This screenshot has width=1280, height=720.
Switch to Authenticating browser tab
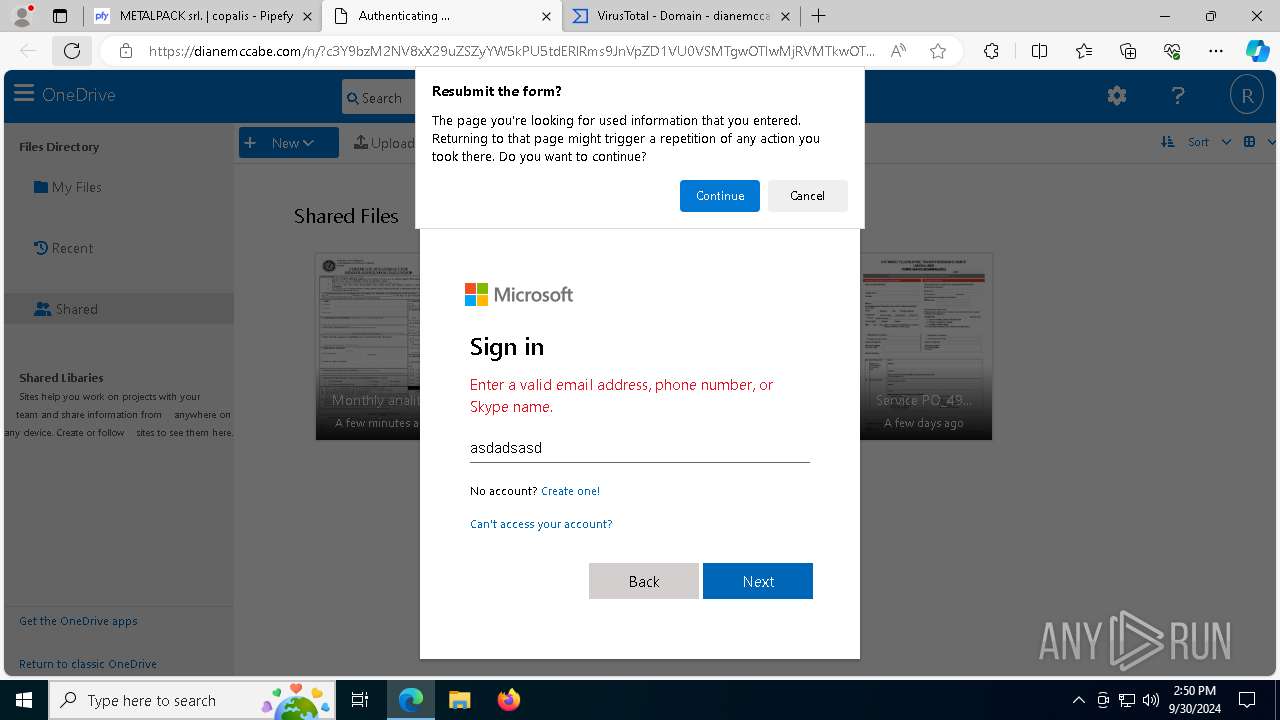click(x=440, y=16)
